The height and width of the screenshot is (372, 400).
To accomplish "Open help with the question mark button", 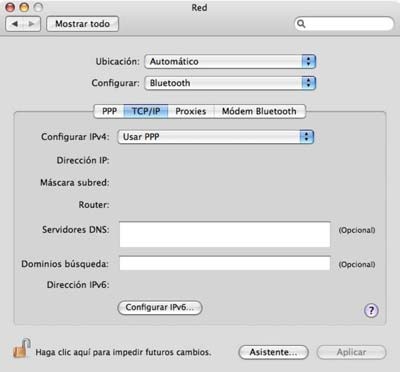I will pyautogui.click(x=371, y=311).
